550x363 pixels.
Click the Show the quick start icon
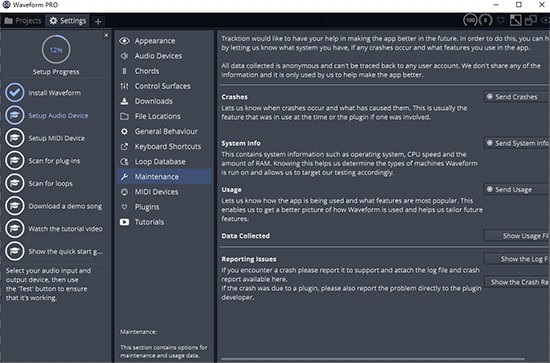click(x=15, y=251)
